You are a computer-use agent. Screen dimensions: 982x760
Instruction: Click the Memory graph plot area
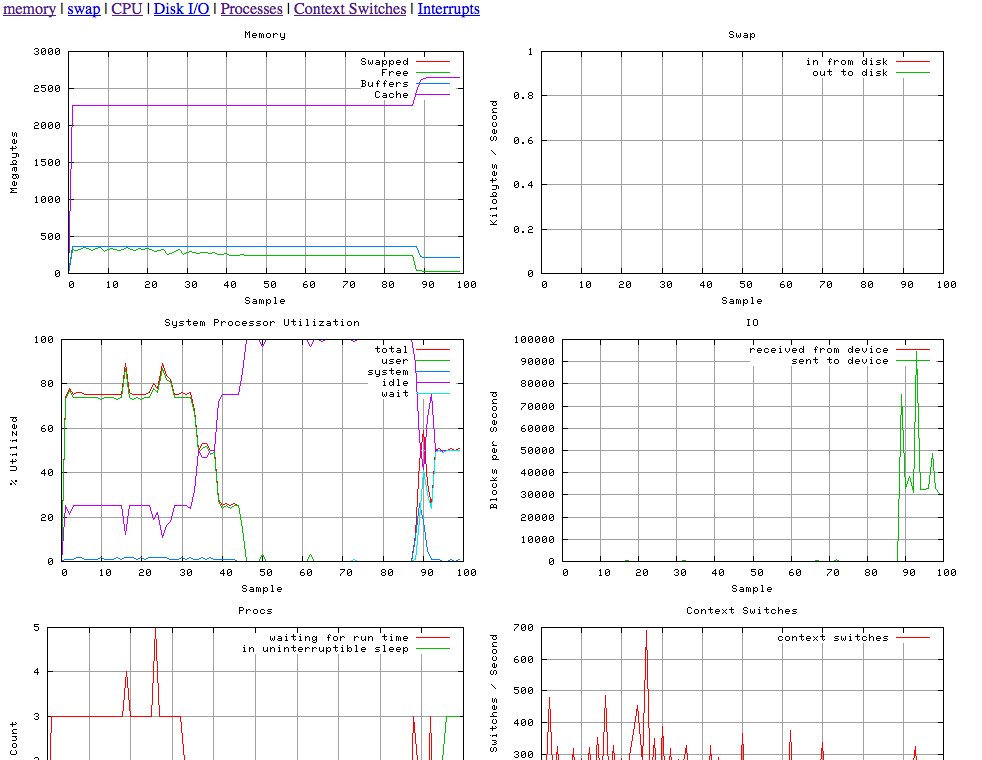pos(266,162)
